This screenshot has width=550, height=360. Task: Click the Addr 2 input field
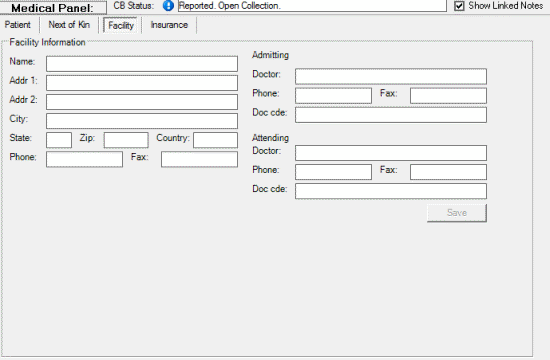click(x=142, y=102)
